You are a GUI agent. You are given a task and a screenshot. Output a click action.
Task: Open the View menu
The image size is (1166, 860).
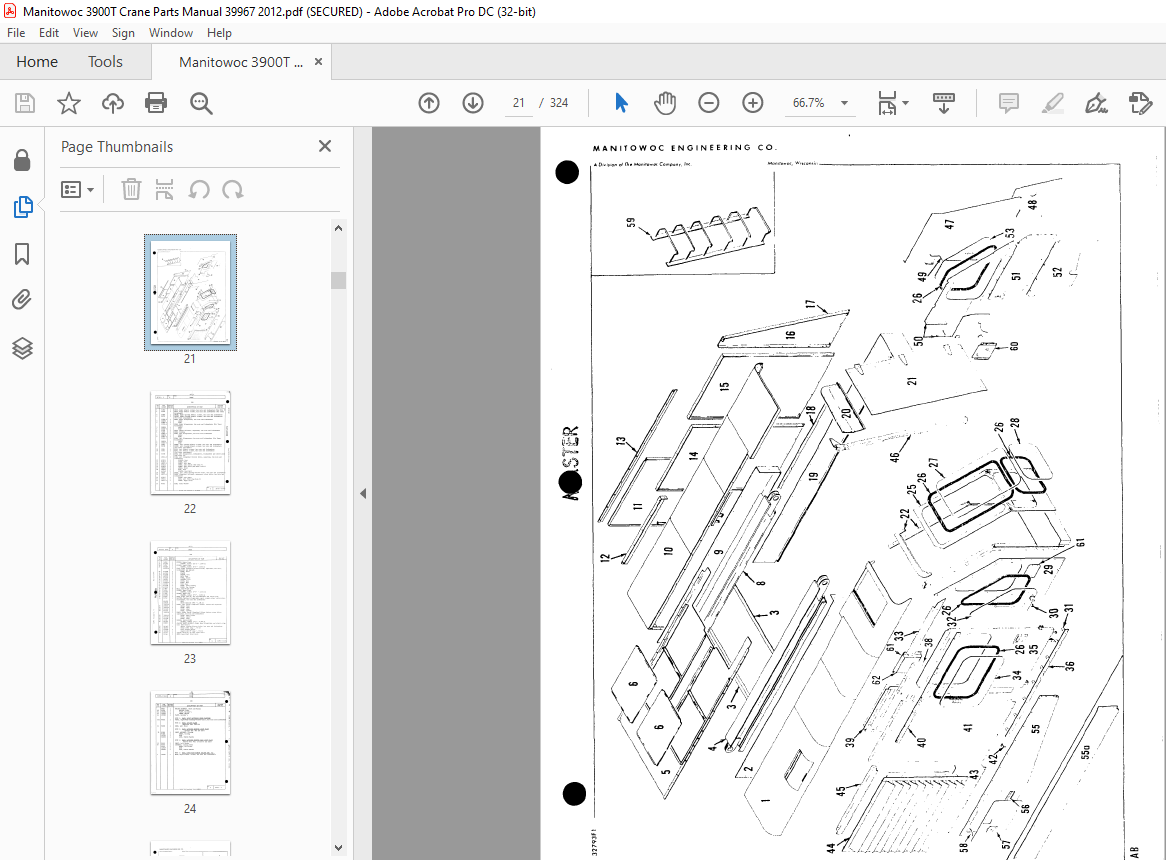[85, 33]
